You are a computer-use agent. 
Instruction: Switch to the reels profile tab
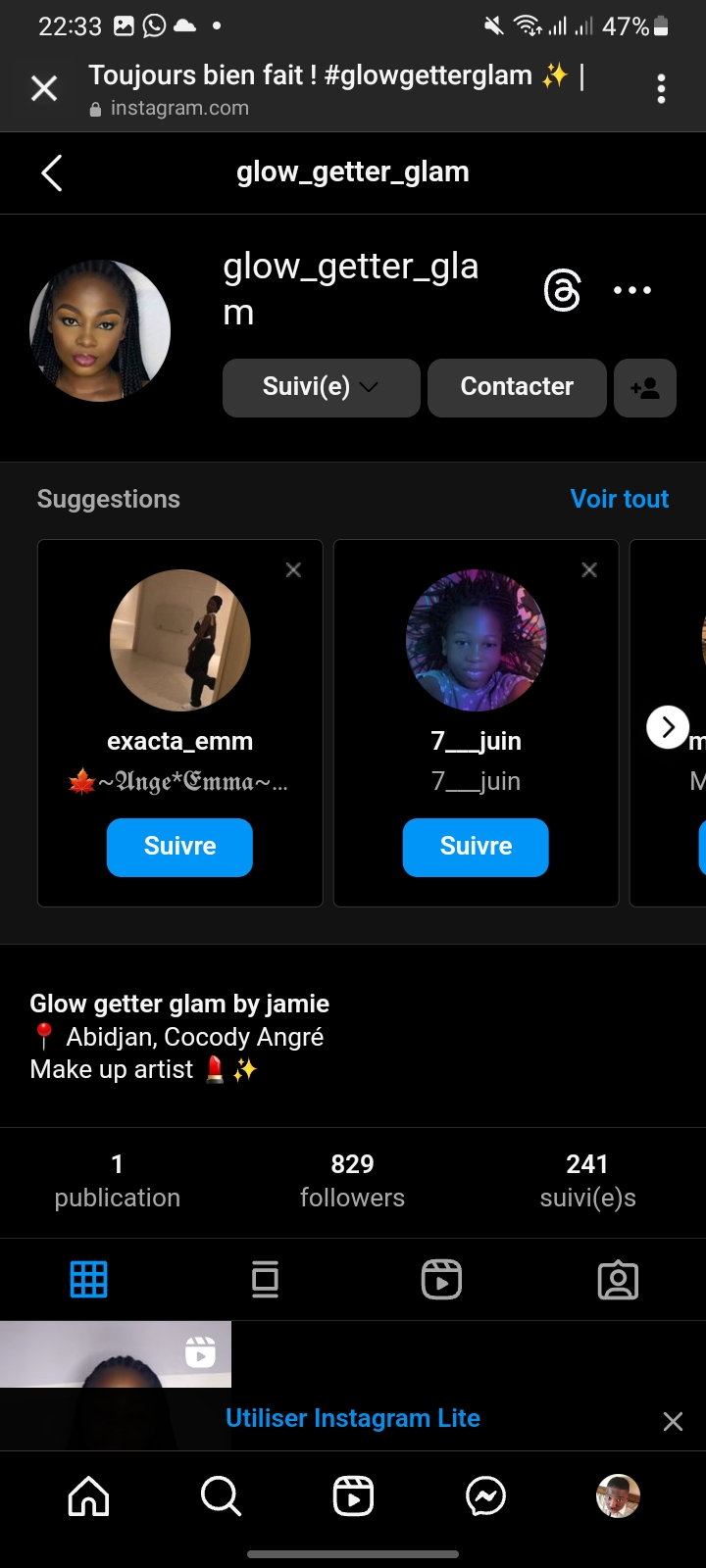click(x=441, y=1279)
